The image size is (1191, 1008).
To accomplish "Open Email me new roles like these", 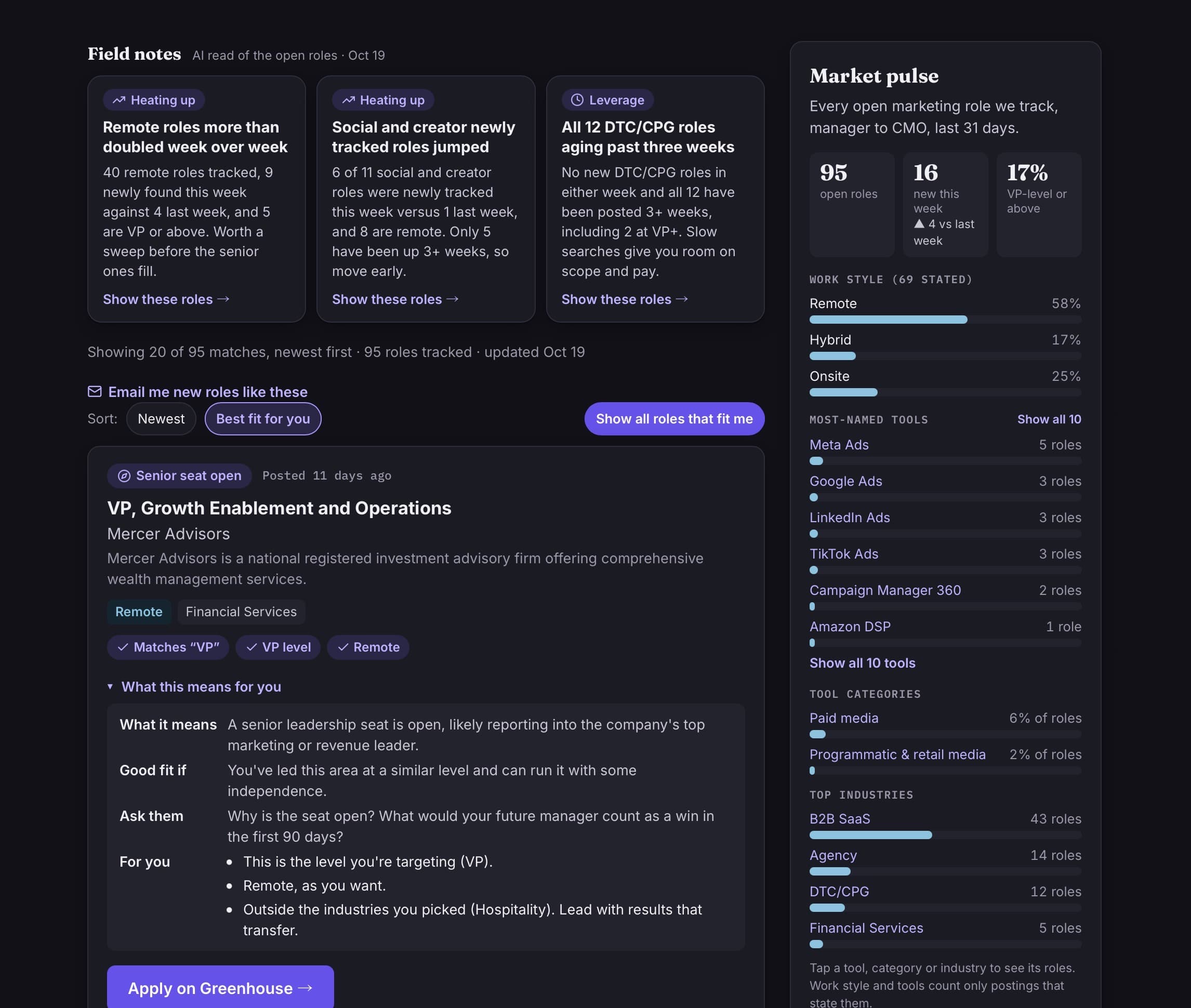I will [x=207, y=391].
